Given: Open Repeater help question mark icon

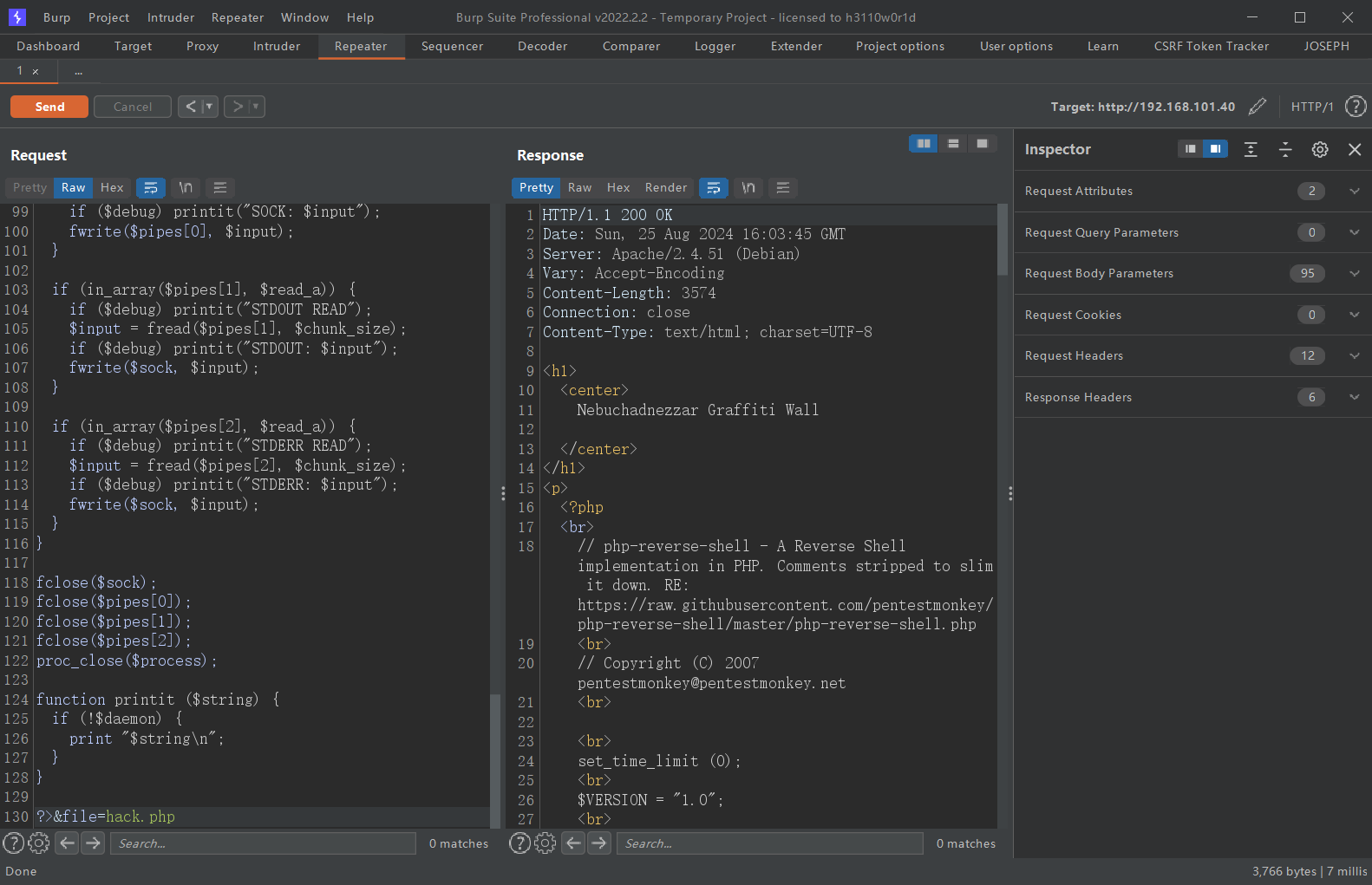Looking at the screenshot, I should coord(1355,107).
